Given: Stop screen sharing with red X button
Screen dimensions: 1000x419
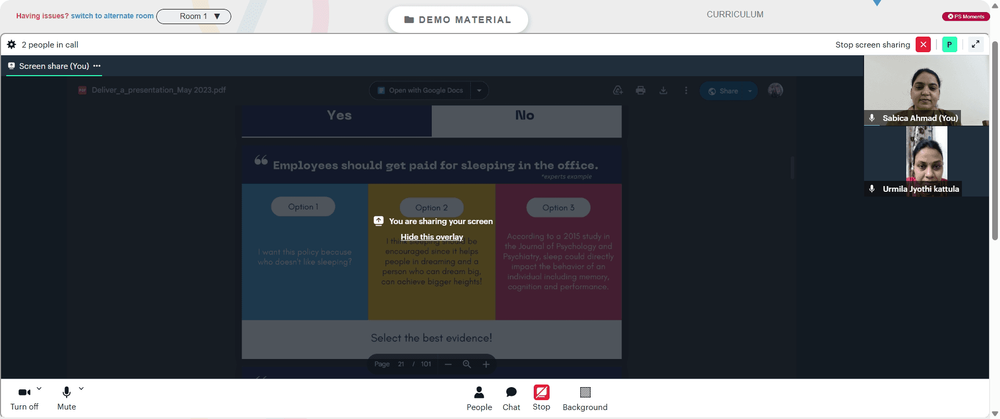Looking at the screenshot, I should (923, 45).
